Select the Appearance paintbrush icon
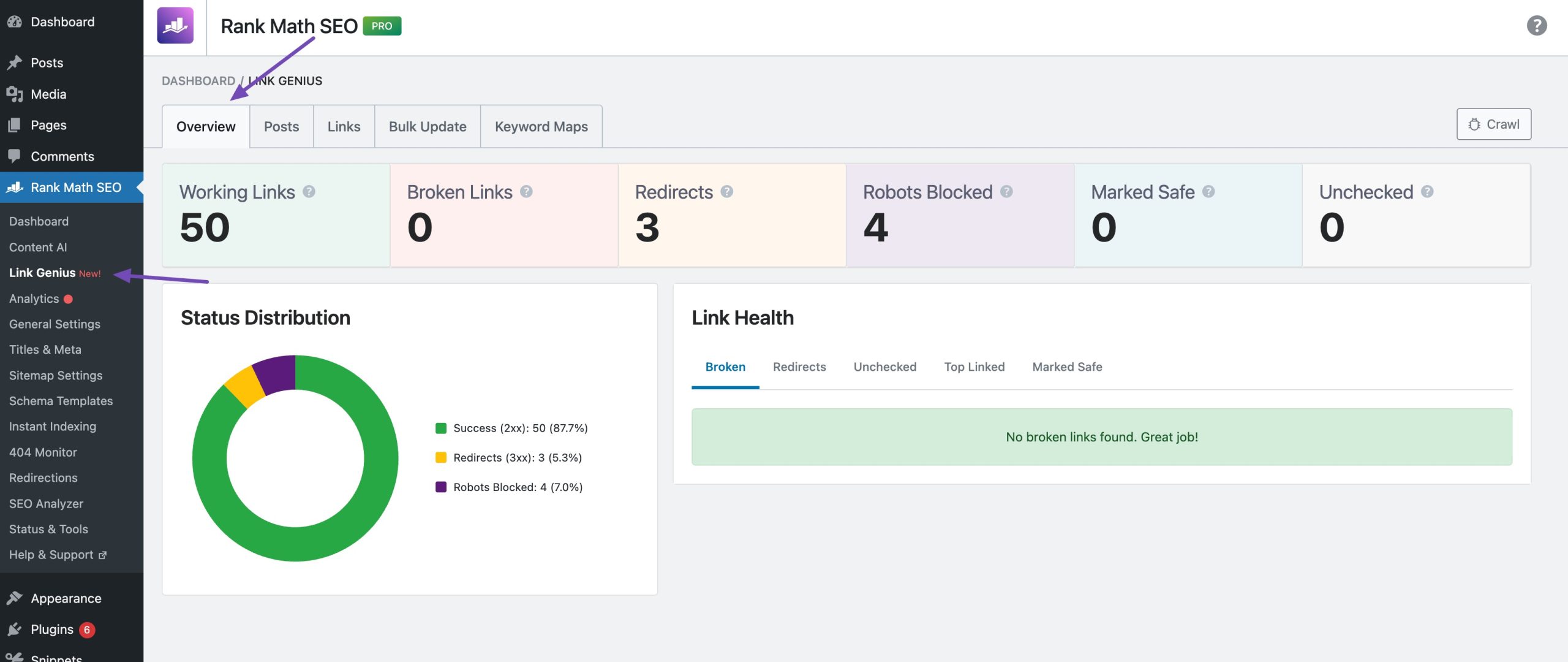 pos(15,598)
